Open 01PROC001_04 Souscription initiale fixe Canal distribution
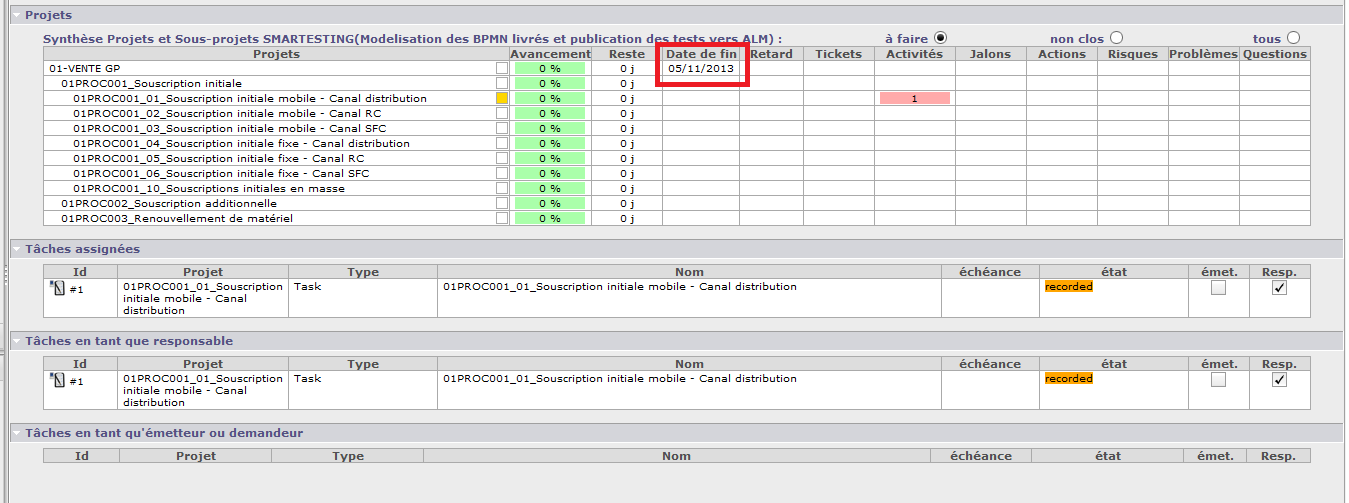 pos(241,144)
